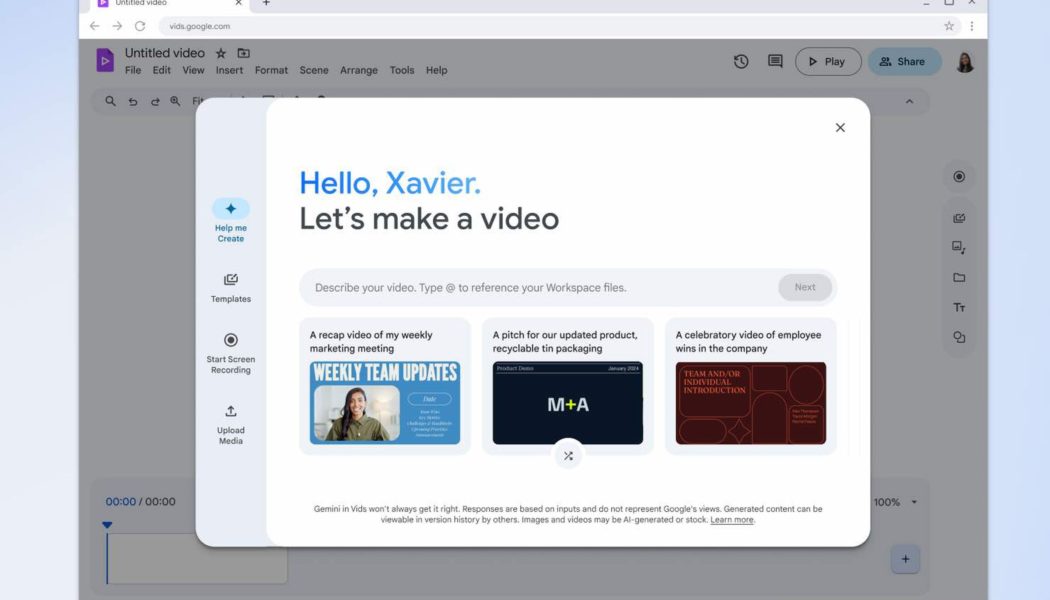This screenshot has height=600, width=1050.
Task: Click the Undo icon
Action: point(131,101)
